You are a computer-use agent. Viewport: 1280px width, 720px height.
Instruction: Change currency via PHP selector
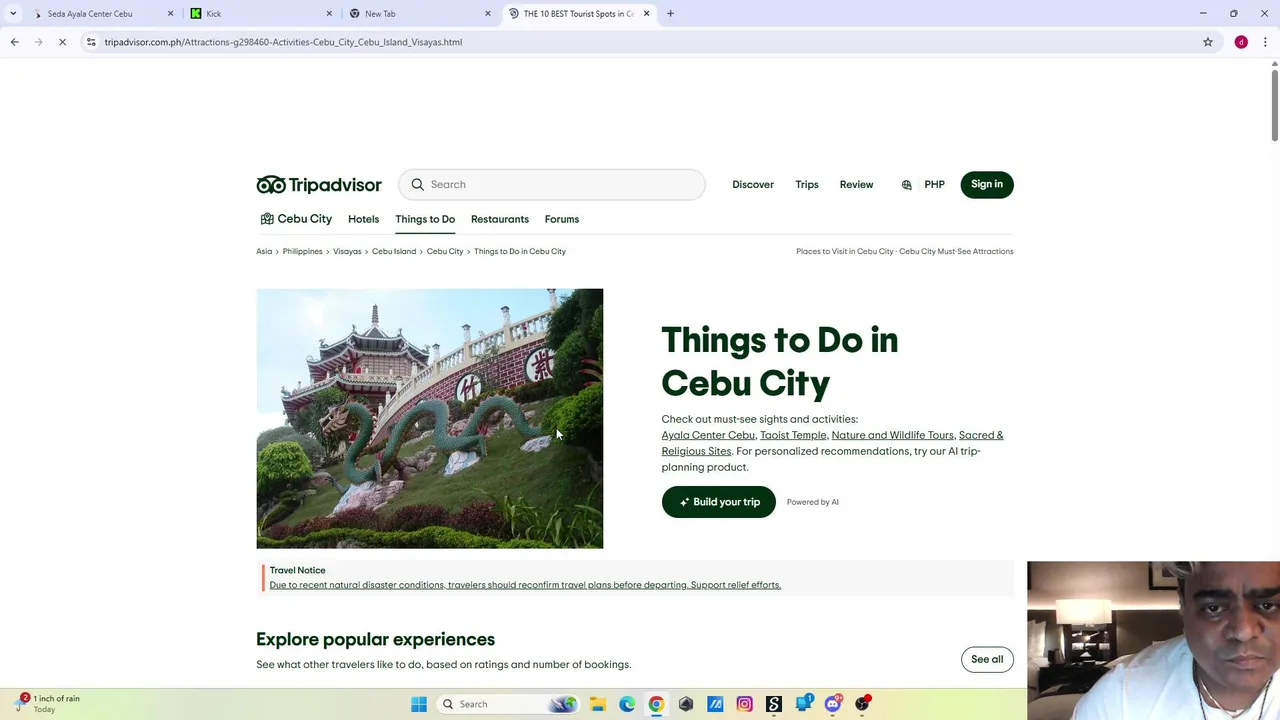[x=934, y=185]
